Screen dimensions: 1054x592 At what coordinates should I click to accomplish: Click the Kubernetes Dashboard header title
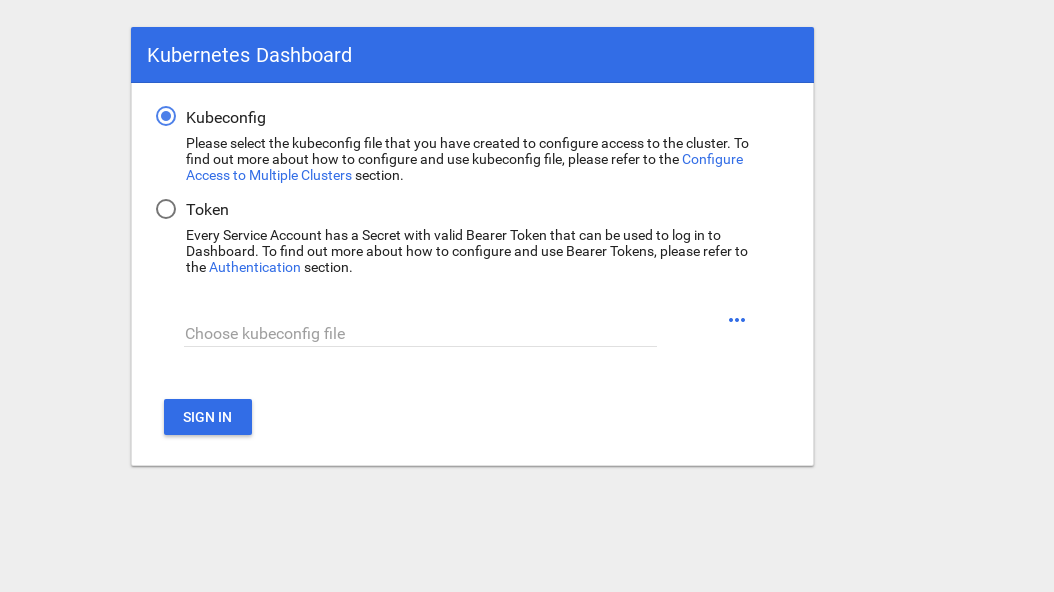coord(249,55)
